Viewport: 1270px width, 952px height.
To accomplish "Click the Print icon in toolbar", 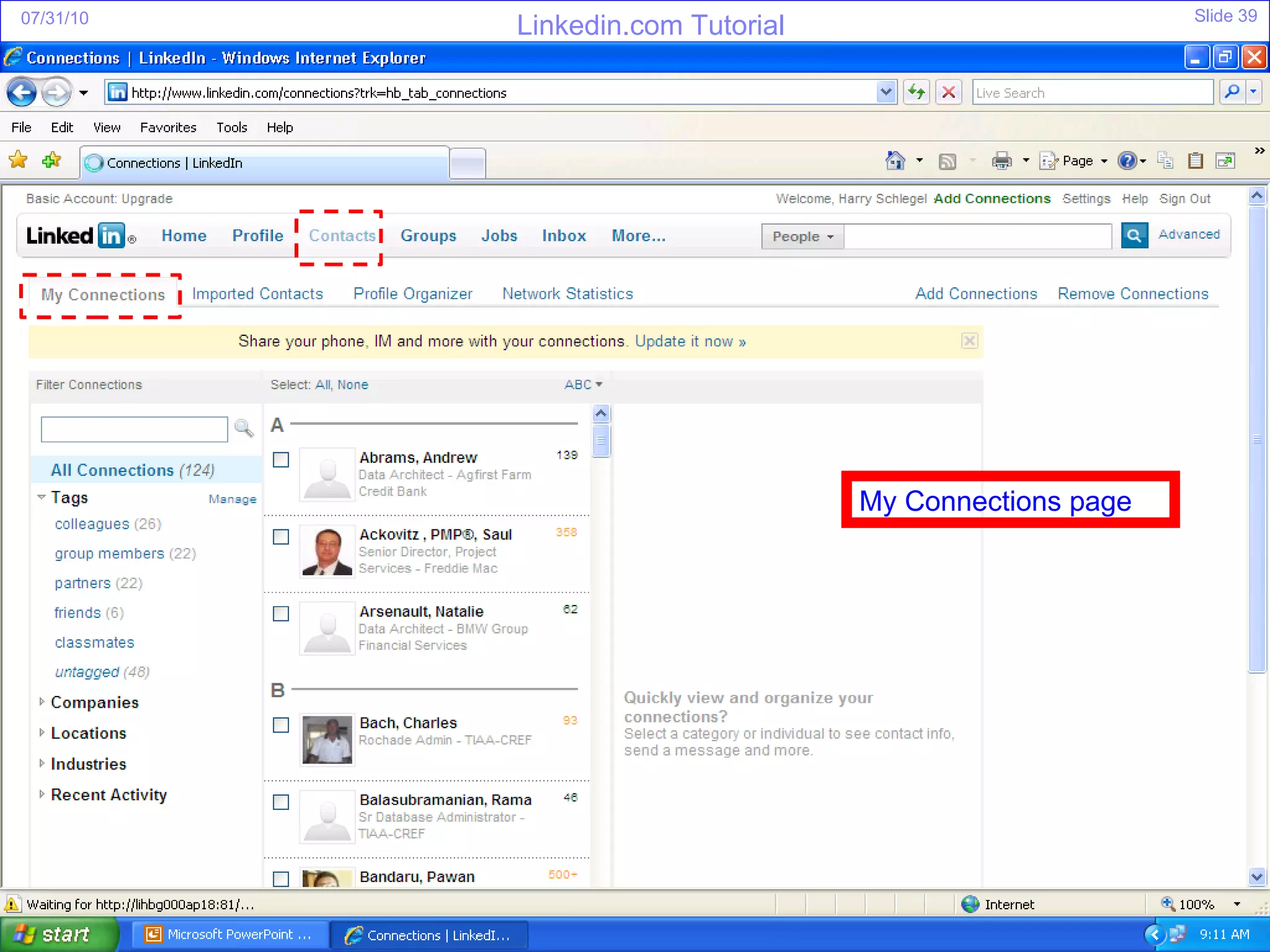I will (x=1001, y=161).
